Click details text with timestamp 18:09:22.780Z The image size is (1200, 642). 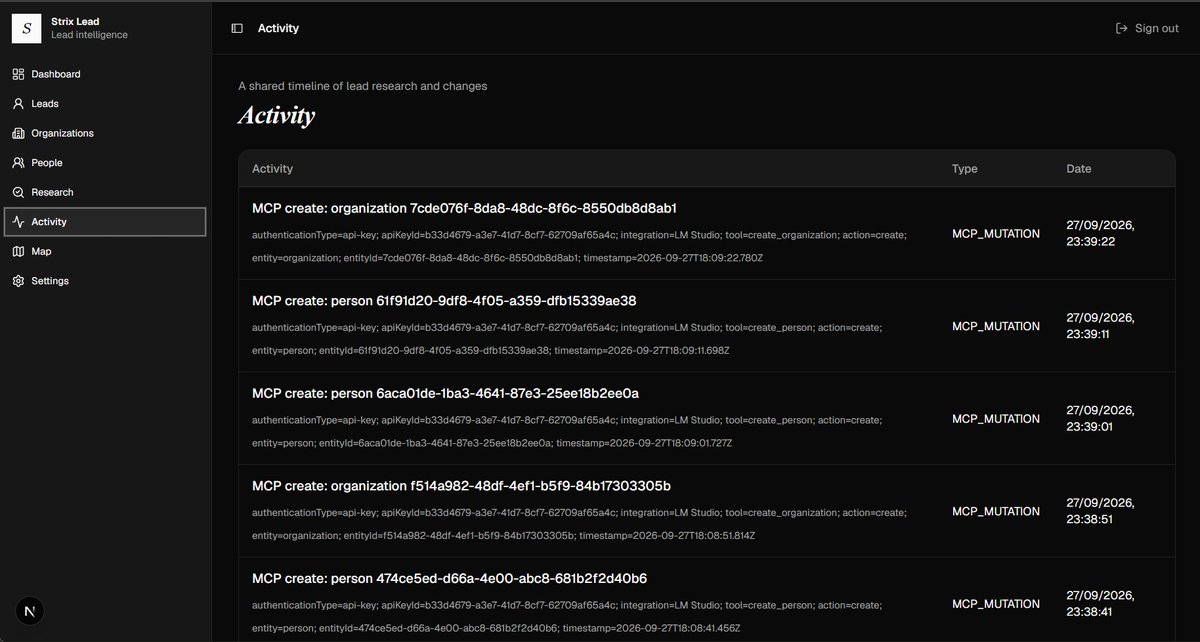click(x=580, y=246)
